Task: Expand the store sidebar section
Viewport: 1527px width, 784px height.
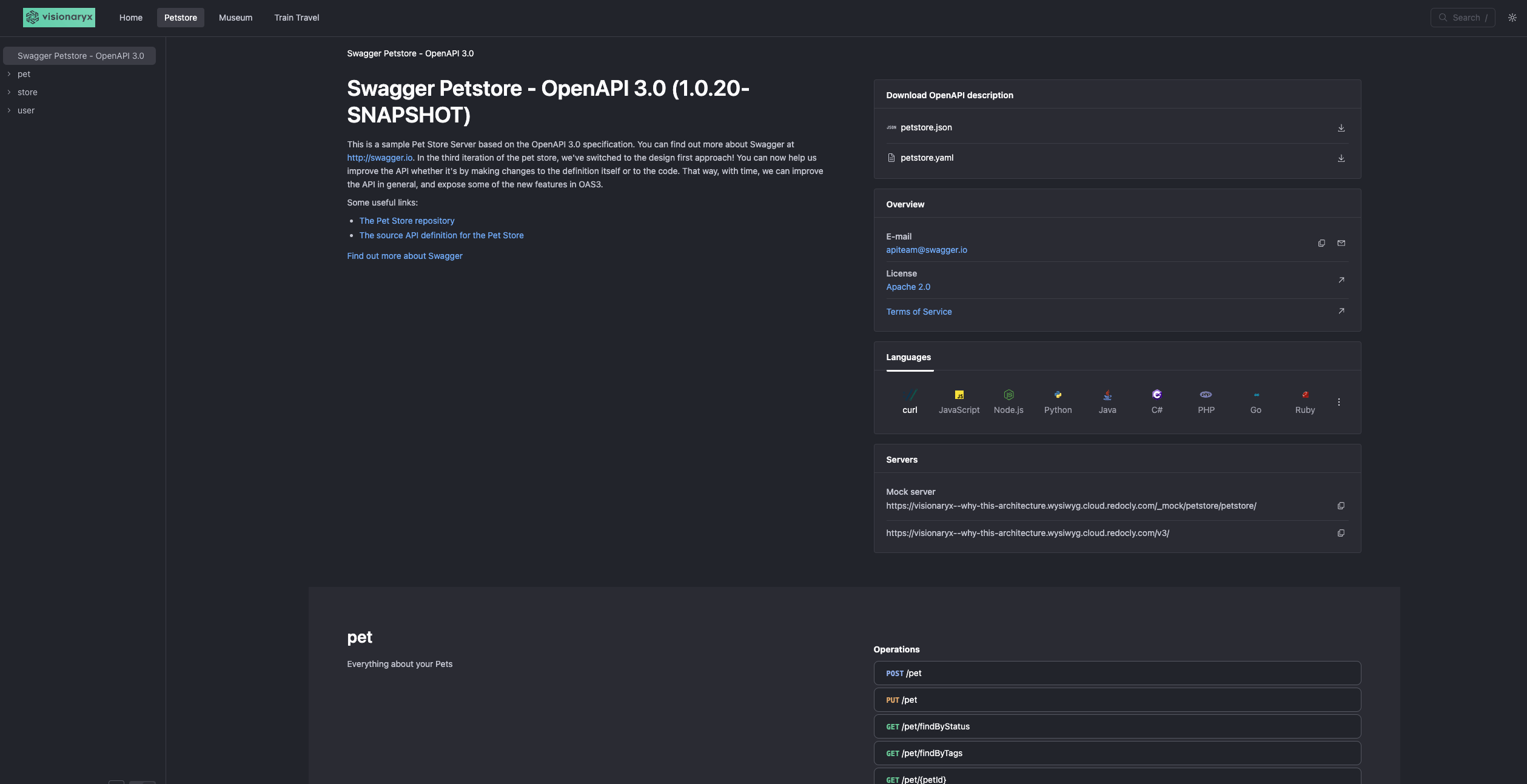Action: coord(27,92)
